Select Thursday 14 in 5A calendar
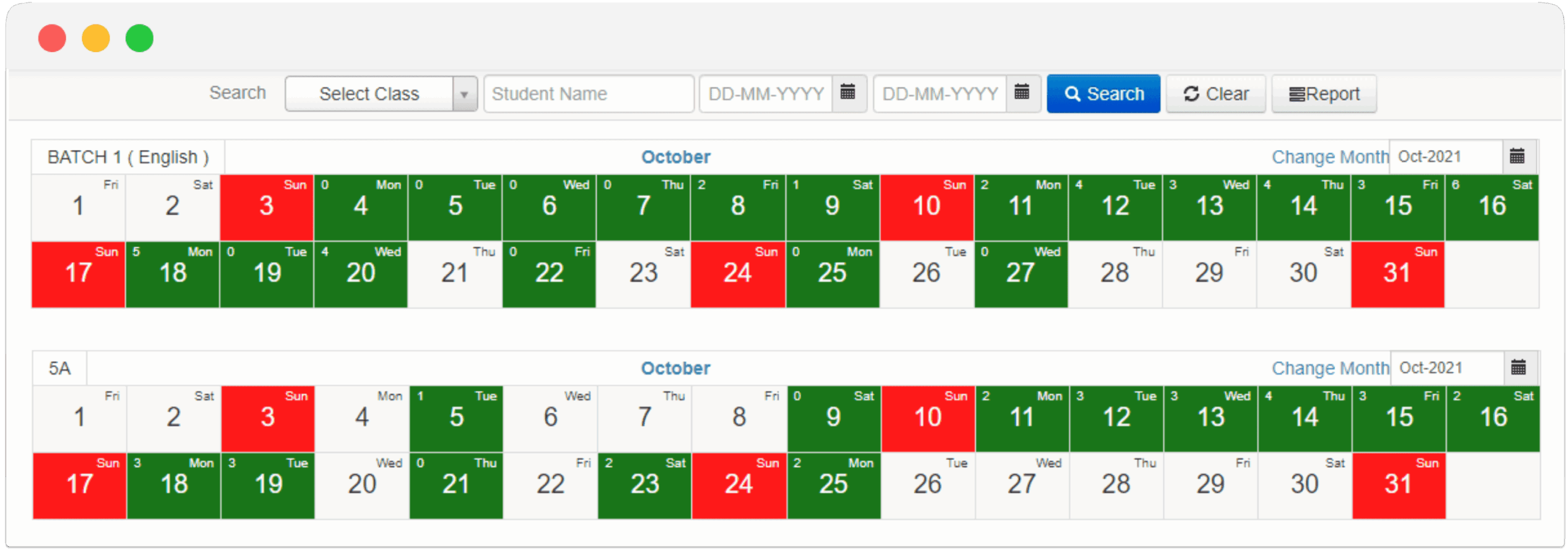The width and height of the screenshot is (1568, 553). point(1304,418)
